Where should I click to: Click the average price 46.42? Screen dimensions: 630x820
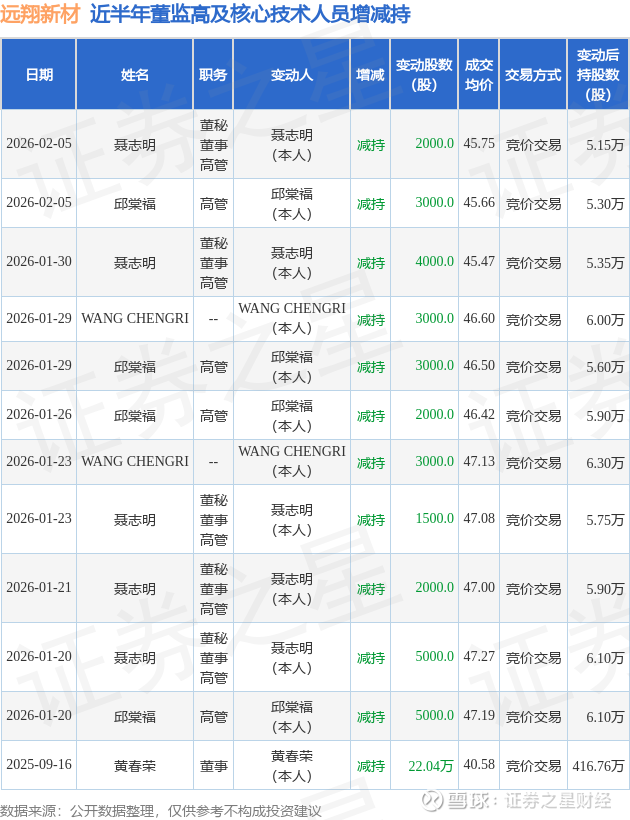pos(479,415)
